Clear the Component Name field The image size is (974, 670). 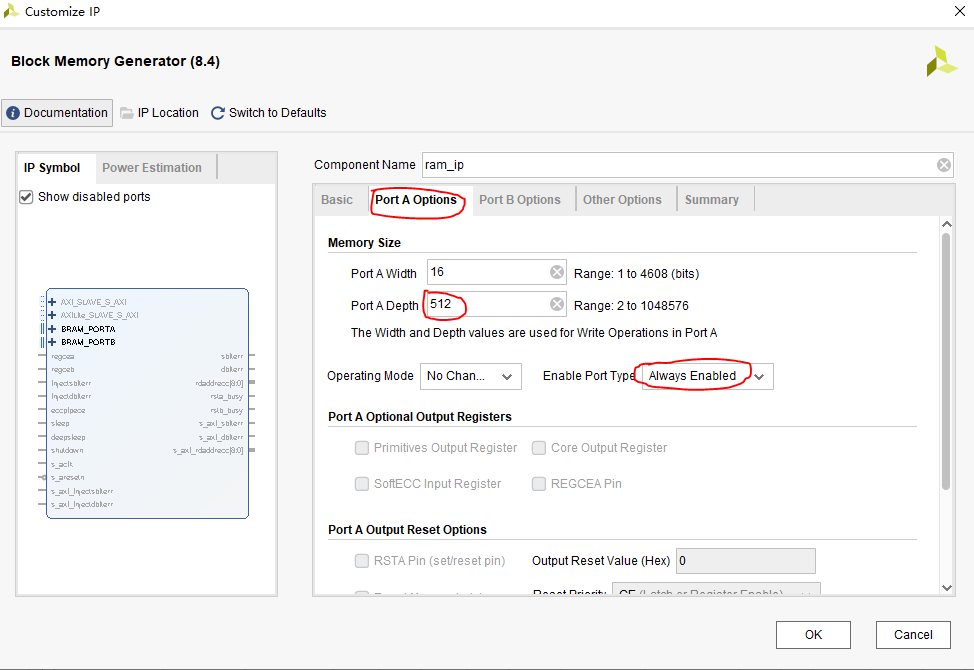[944, 165]
